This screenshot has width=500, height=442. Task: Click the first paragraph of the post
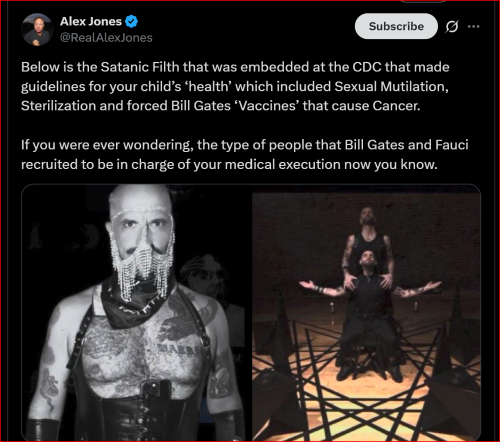click(235, 86)
